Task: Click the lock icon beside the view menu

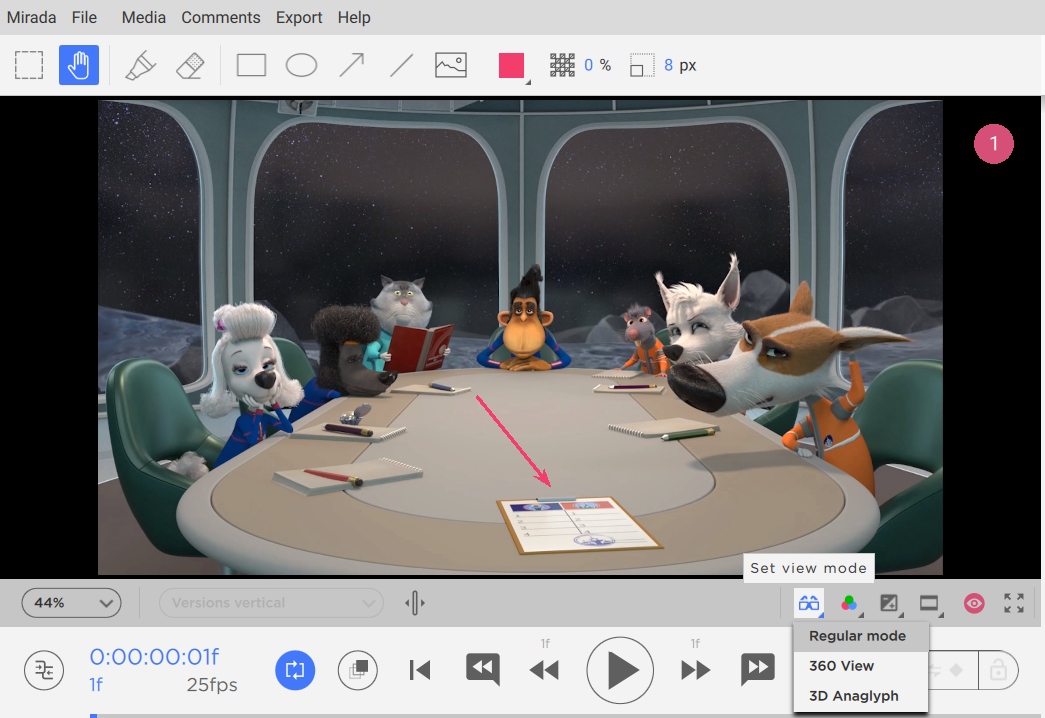Action: click(x=998, y=670)
